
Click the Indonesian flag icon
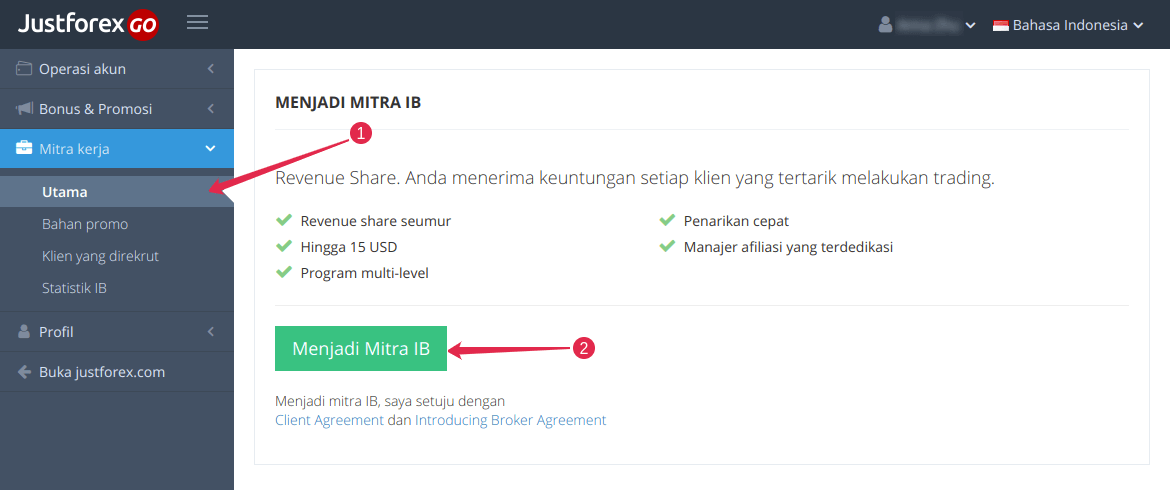(x=1000, y=25)
